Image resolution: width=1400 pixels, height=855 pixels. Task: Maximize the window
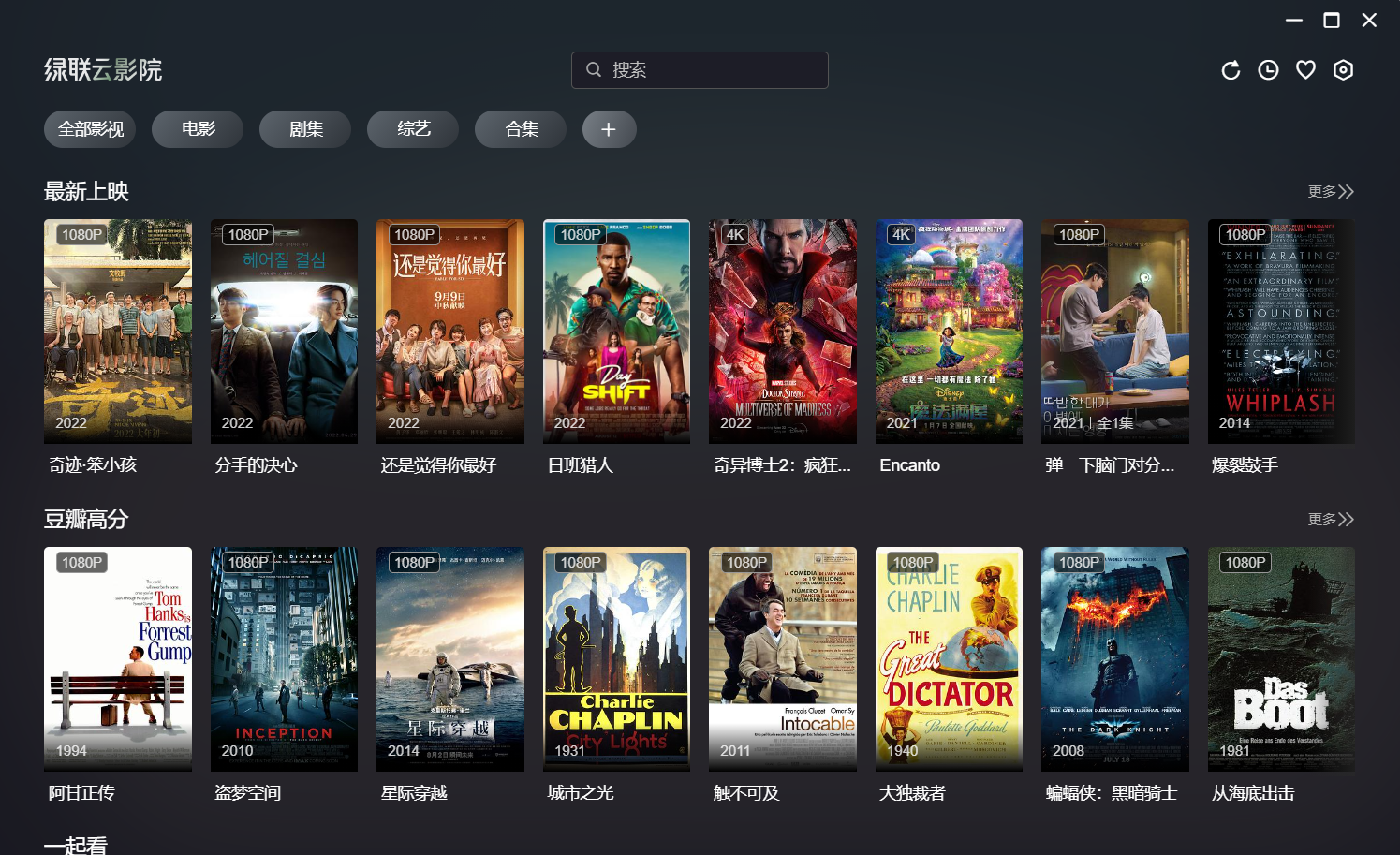1331,20
